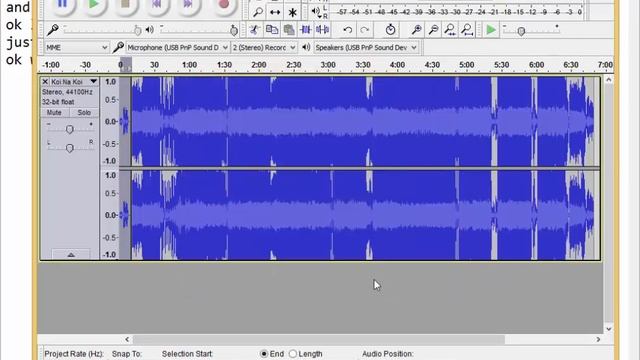Zoom out of the waveform
Viewport: 640px width, 360px height.
point(433,29)
